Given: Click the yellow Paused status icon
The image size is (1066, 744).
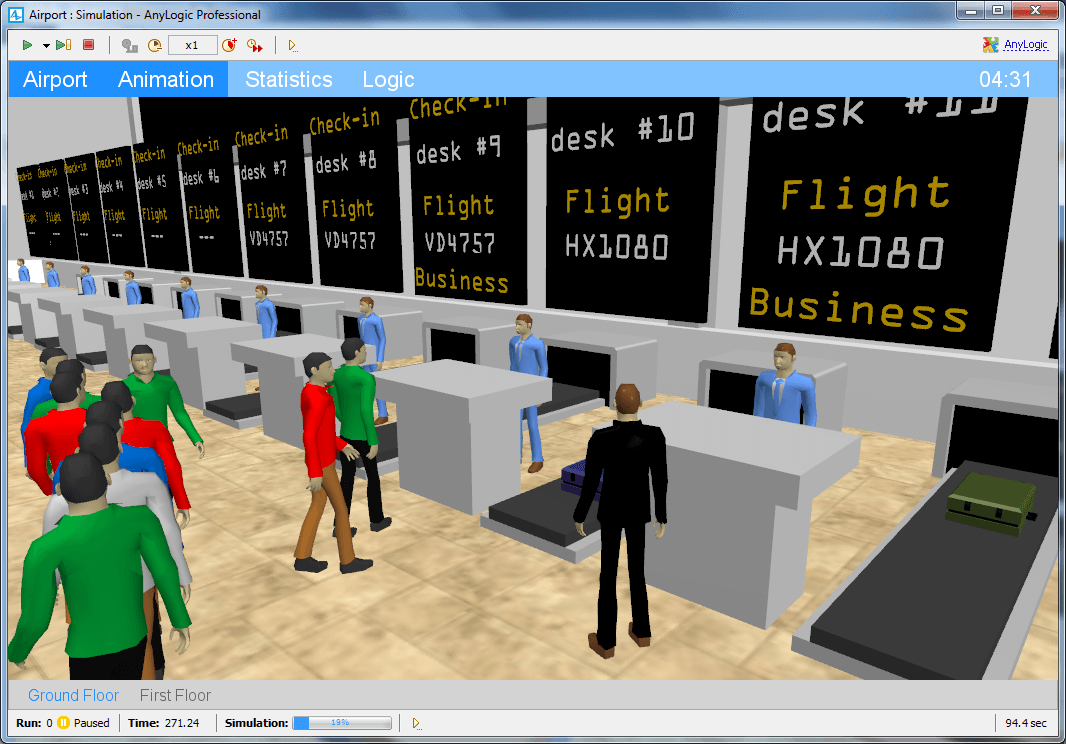Looking at the screenshot, I should (63, 722).
